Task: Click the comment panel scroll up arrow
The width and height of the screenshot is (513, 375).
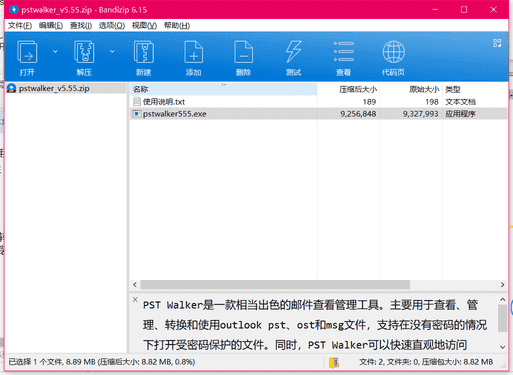Action: pyautogui.click(x=503, y=299)
